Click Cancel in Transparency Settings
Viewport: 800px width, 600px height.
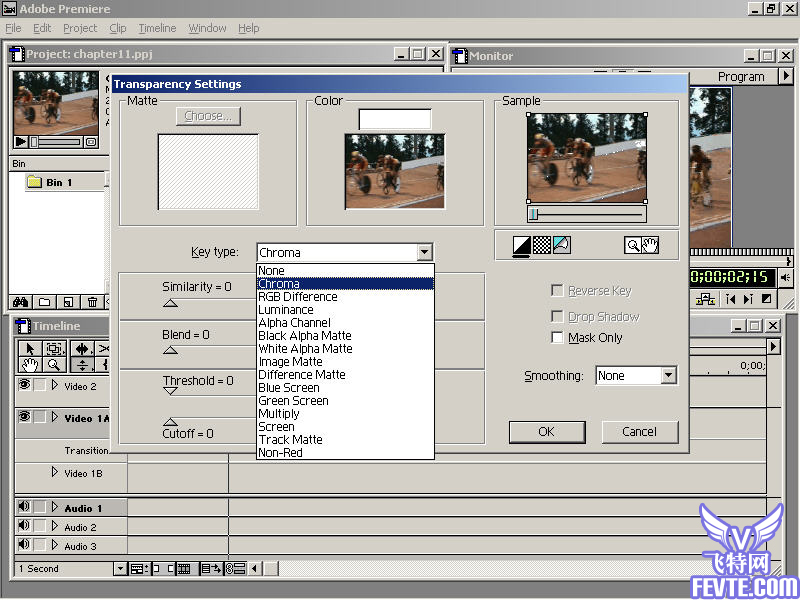(x=639, y=432)
